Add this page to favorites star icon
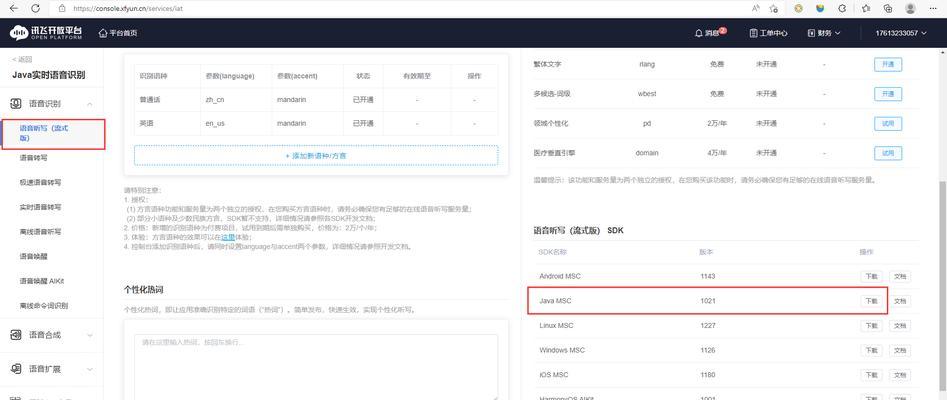This screenshot has height=400, width=947. (x=773, y=8)
